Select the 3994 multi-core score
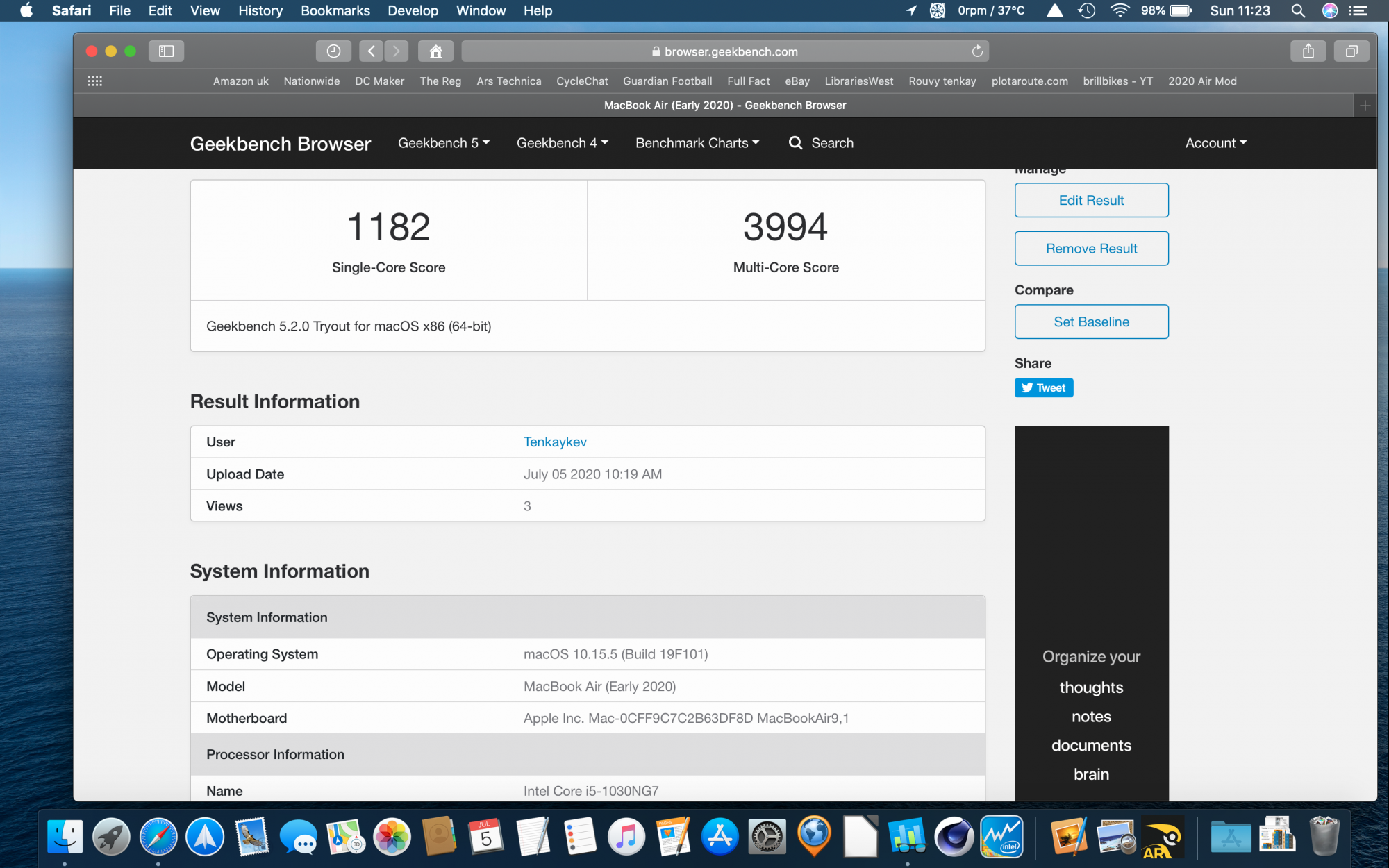The height and width of the screenshot is (868, 1389). 785,227
